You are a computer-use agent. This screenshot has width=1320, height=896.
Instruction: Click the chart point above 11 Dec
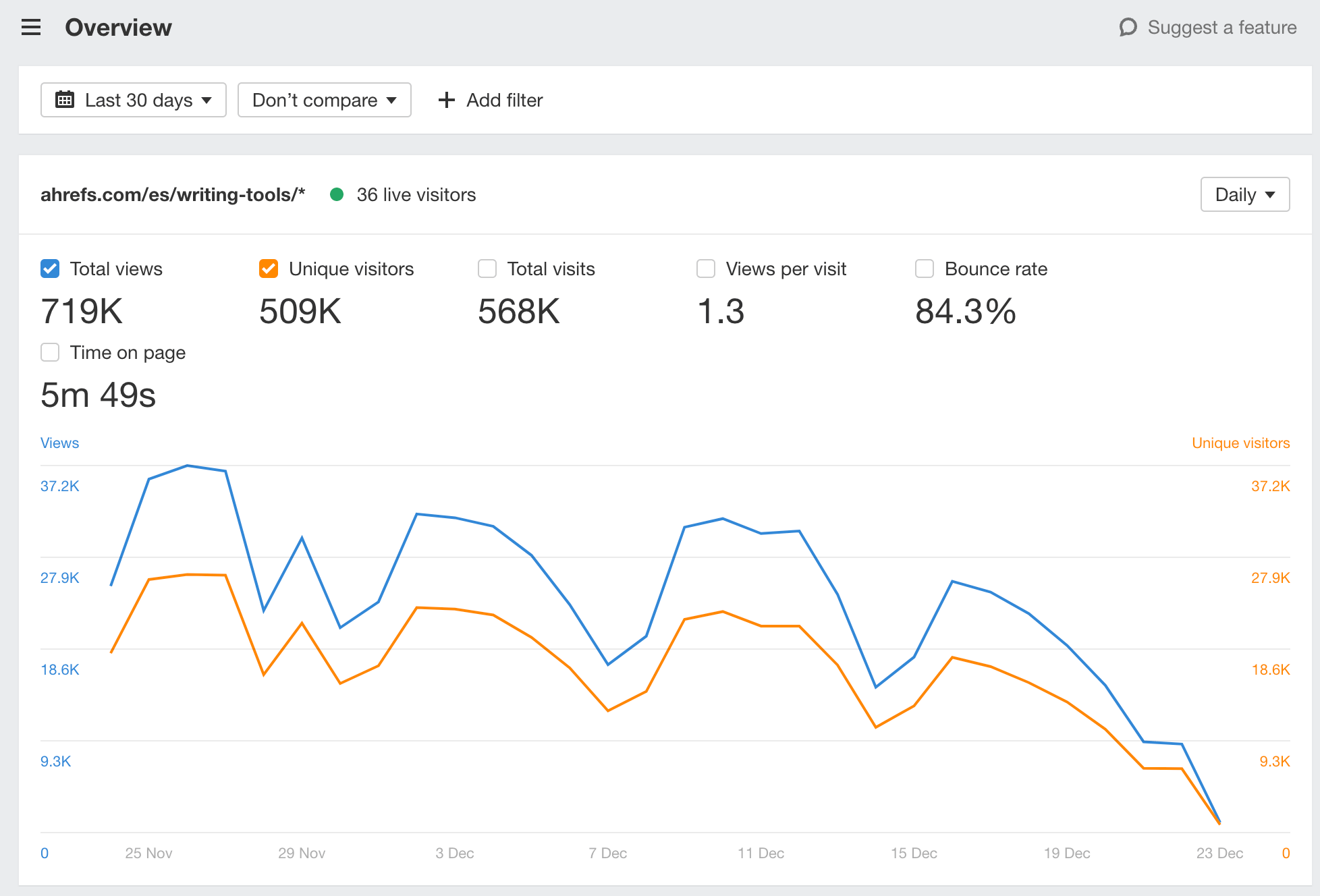(761, 533)
